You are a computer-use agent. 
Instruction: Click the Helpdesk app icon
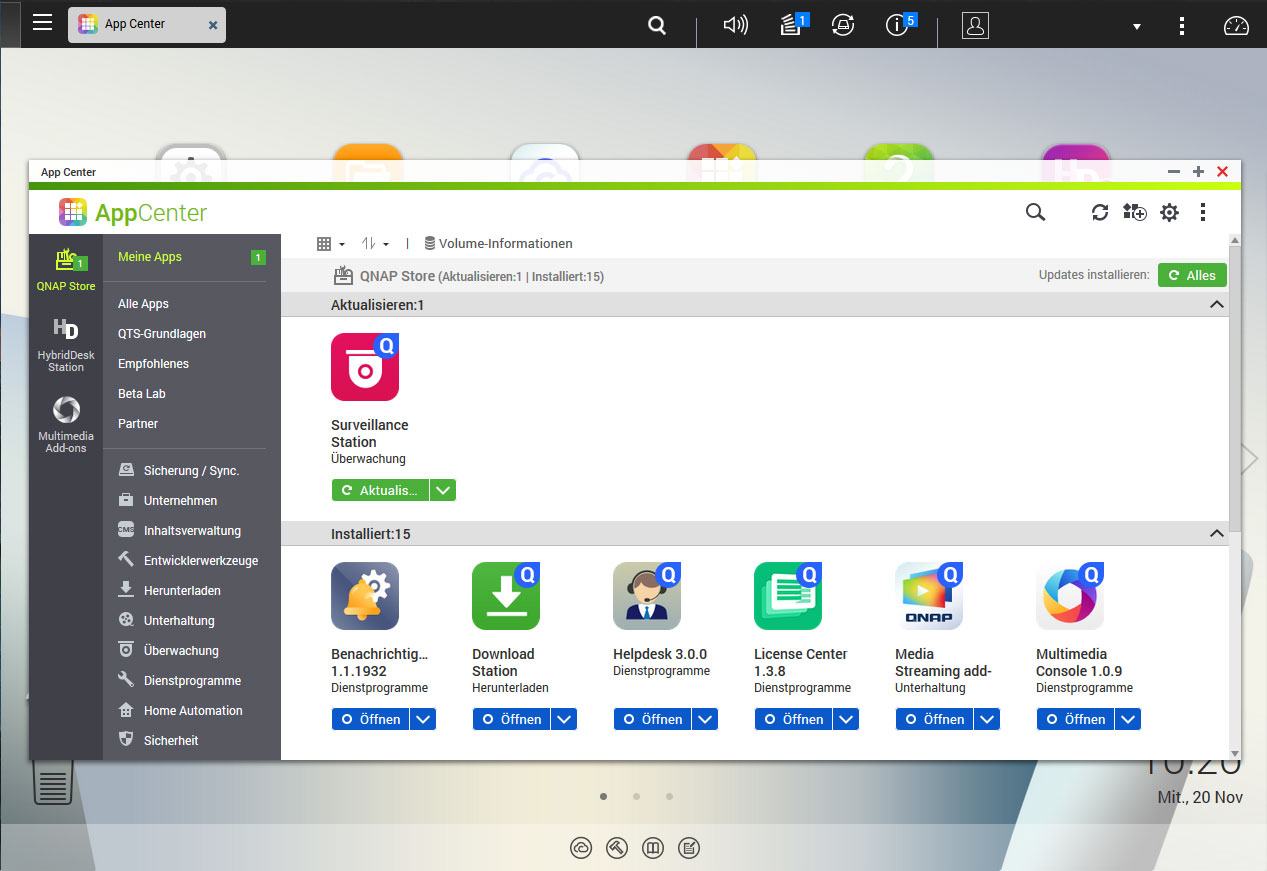click(647, 596)
